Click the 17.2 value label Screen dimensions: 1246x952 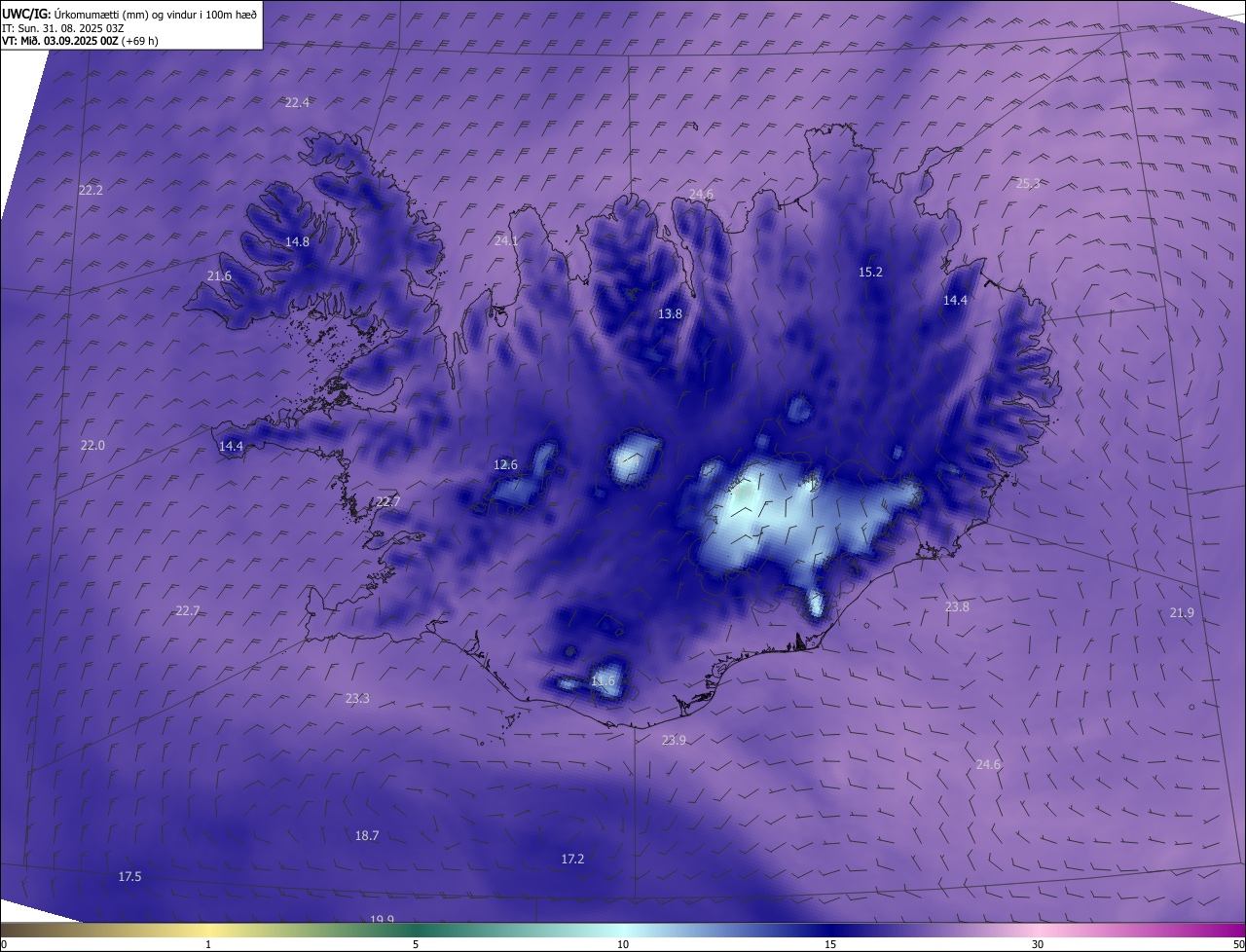[572, 860]
